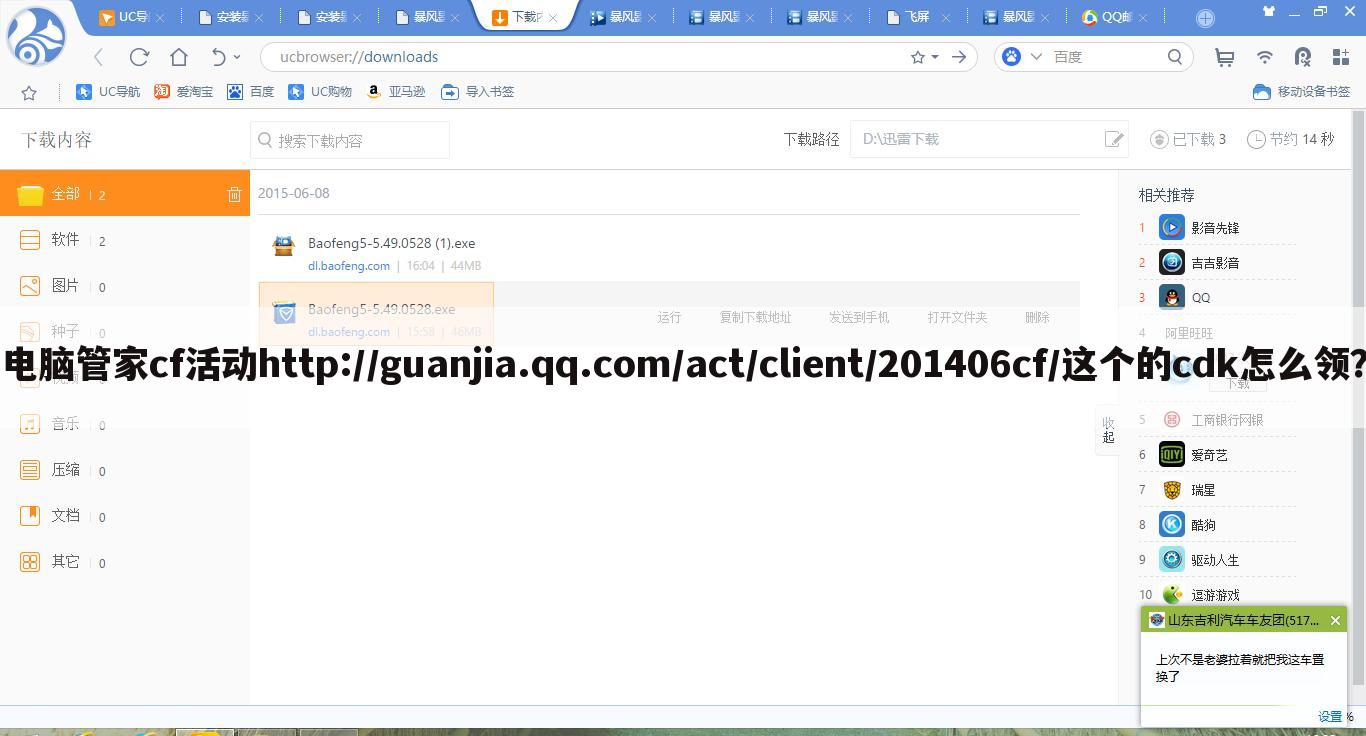The image size is (1366, 736).
Task: Edit download path with pencil icon
Action: point(1113,139)
